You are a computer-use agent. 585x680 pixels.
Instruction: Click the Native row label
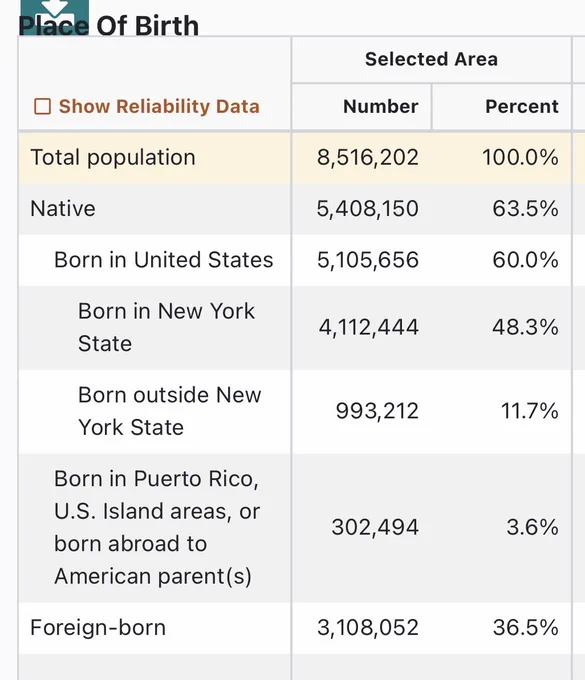point(63,209)
